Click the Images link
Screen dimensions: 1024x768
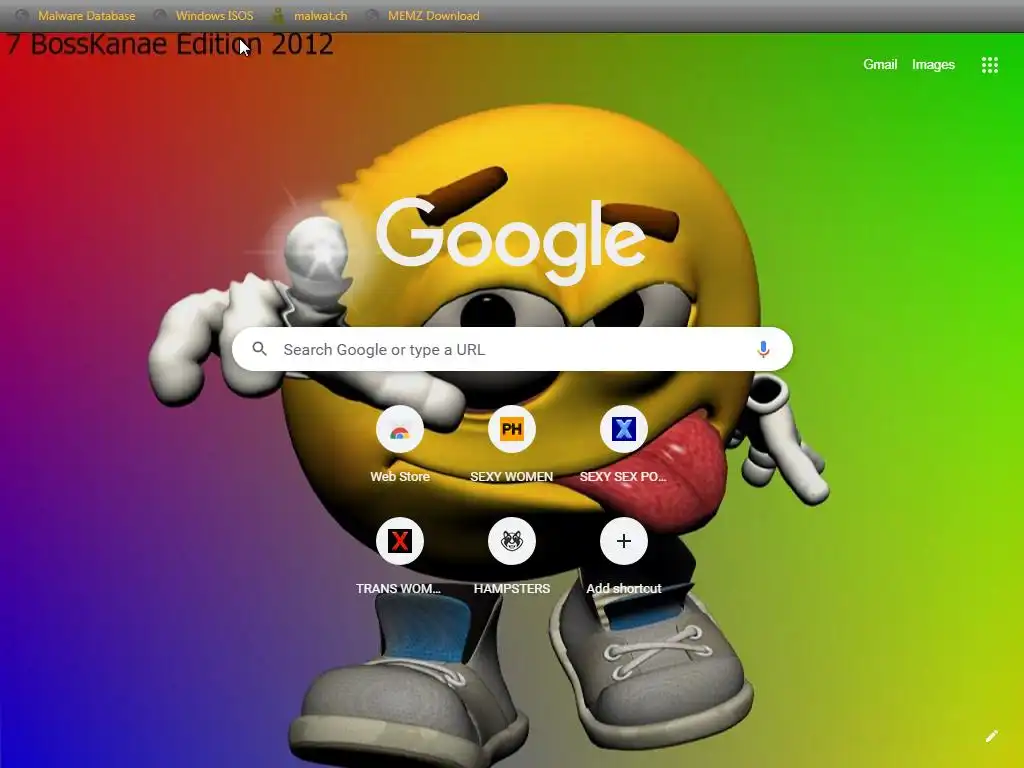point(933,64)
